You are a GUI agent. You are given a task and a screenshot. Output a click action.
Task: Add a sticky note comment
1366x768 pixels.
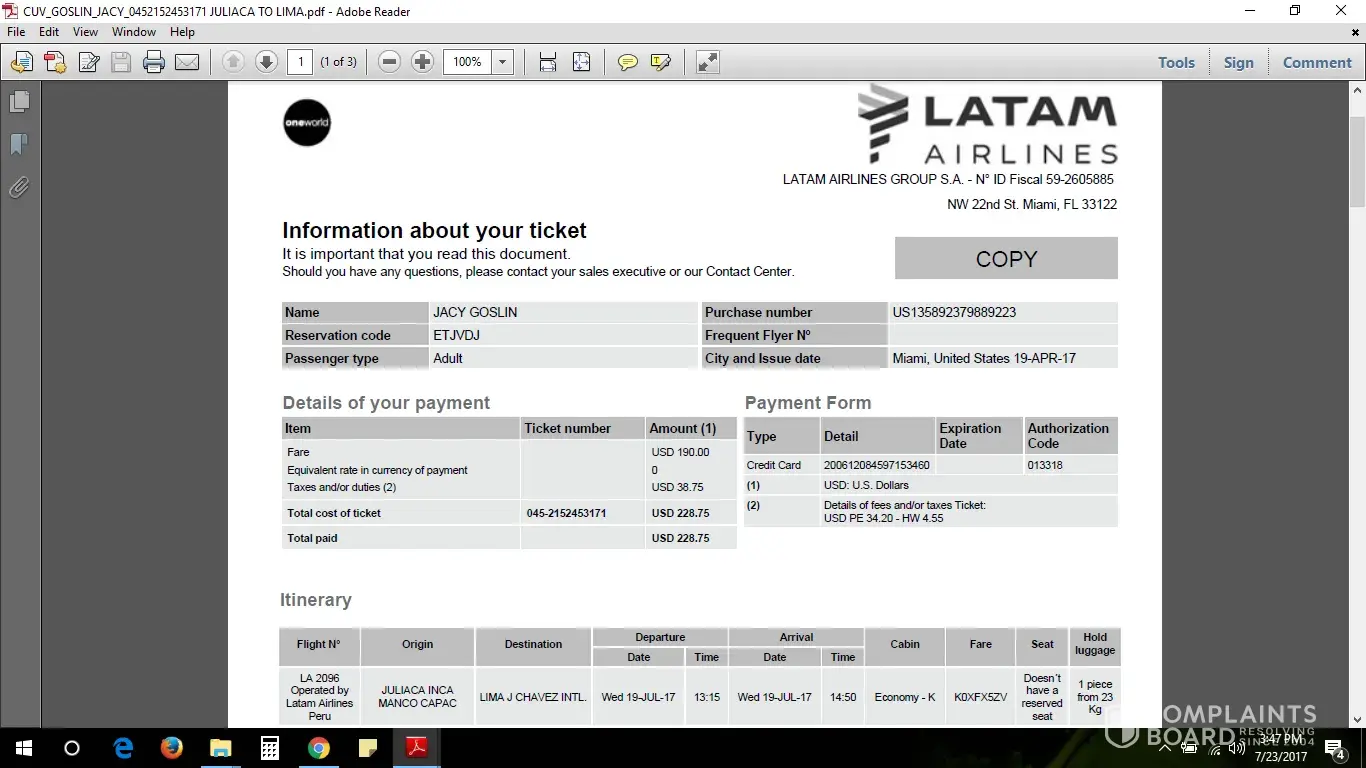627,62
